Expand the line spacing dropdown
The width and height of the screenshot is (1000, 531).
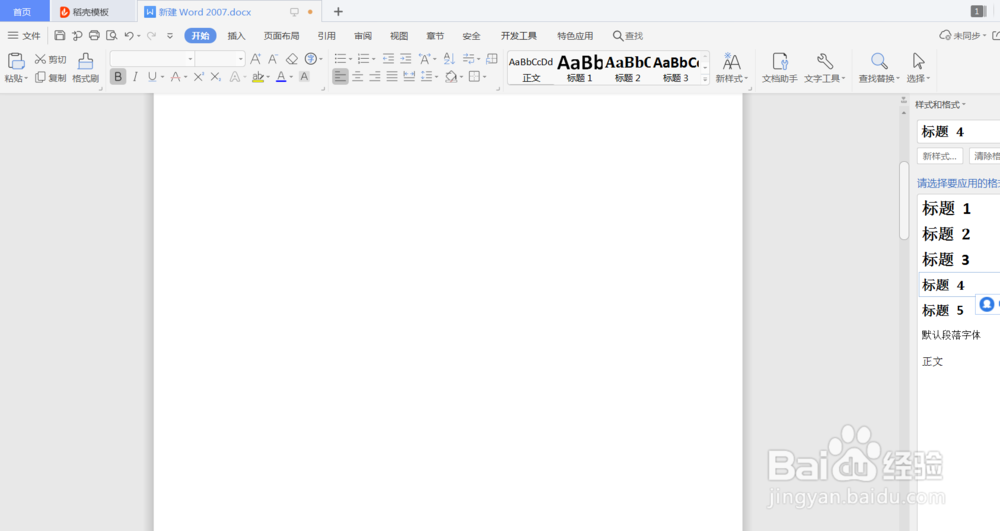pos(436,77)
